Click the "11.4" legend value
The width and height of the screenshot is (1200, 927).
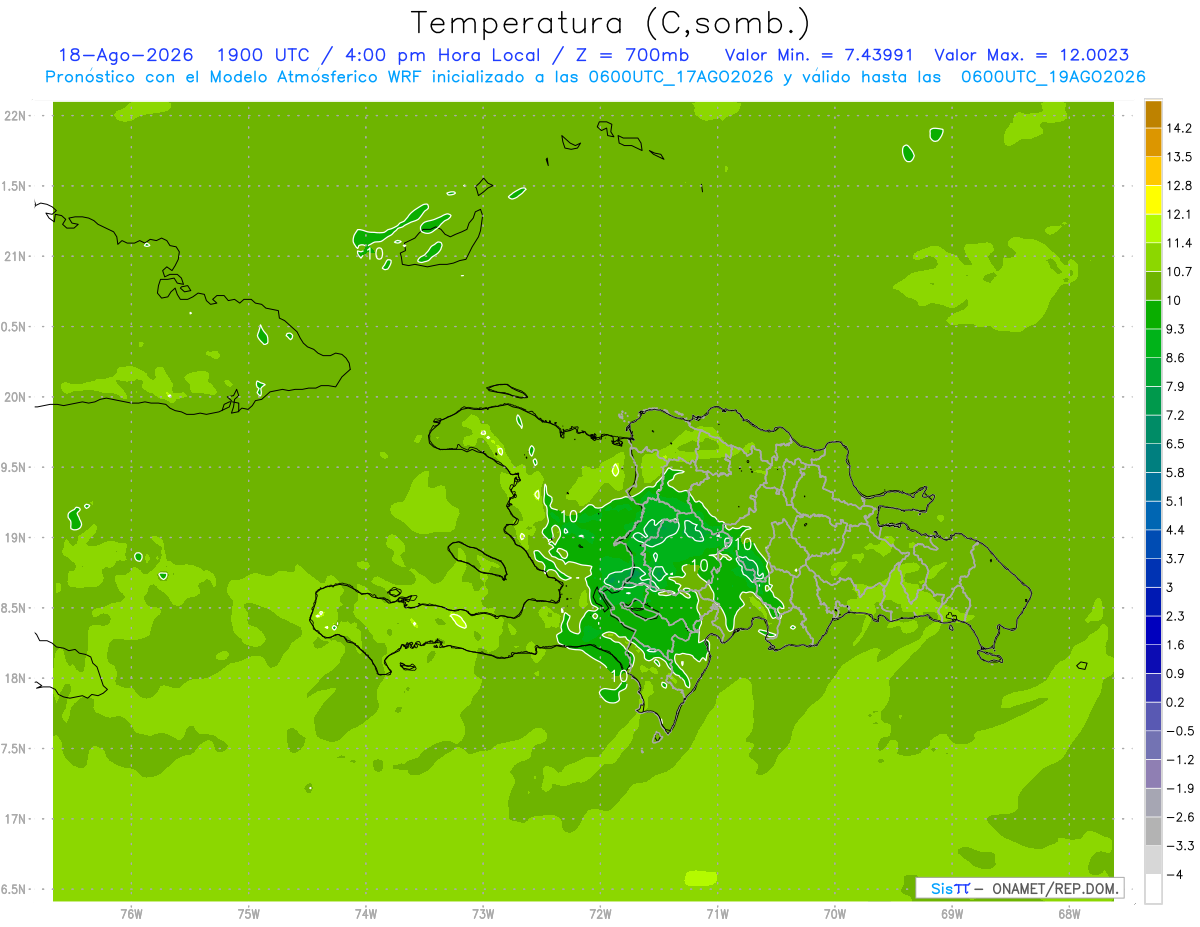click(x=1179, y=243)
